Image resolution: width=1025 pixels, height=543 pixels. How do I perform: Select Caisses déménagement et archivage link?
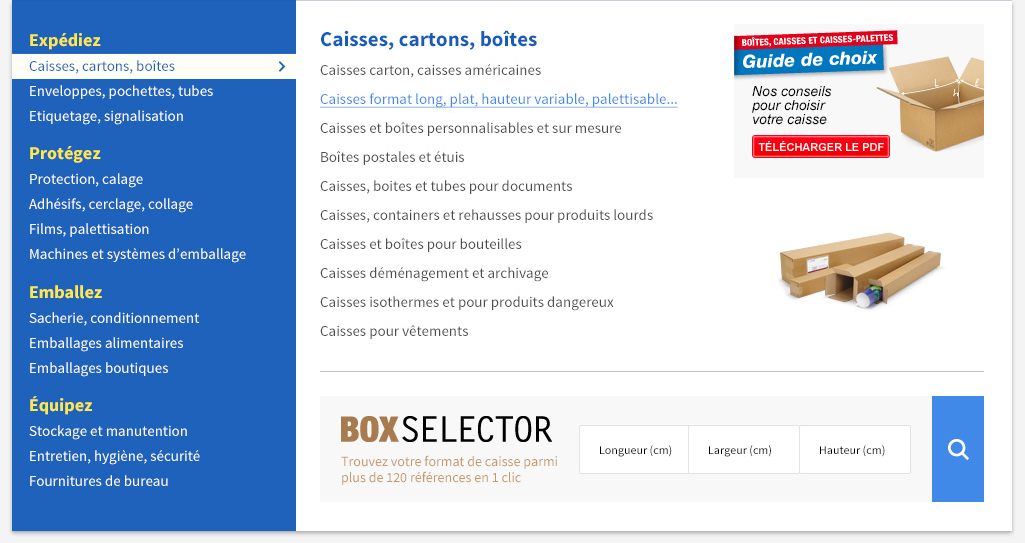coord(436,273)
